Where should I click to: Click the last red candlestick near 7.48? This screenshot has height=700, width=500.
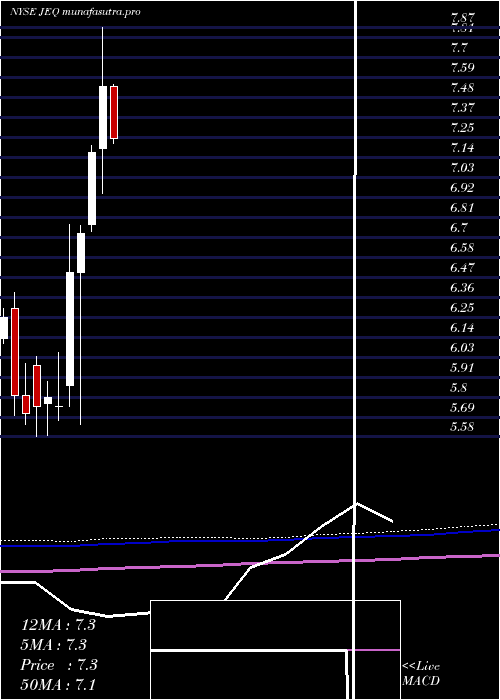(114, 112)
